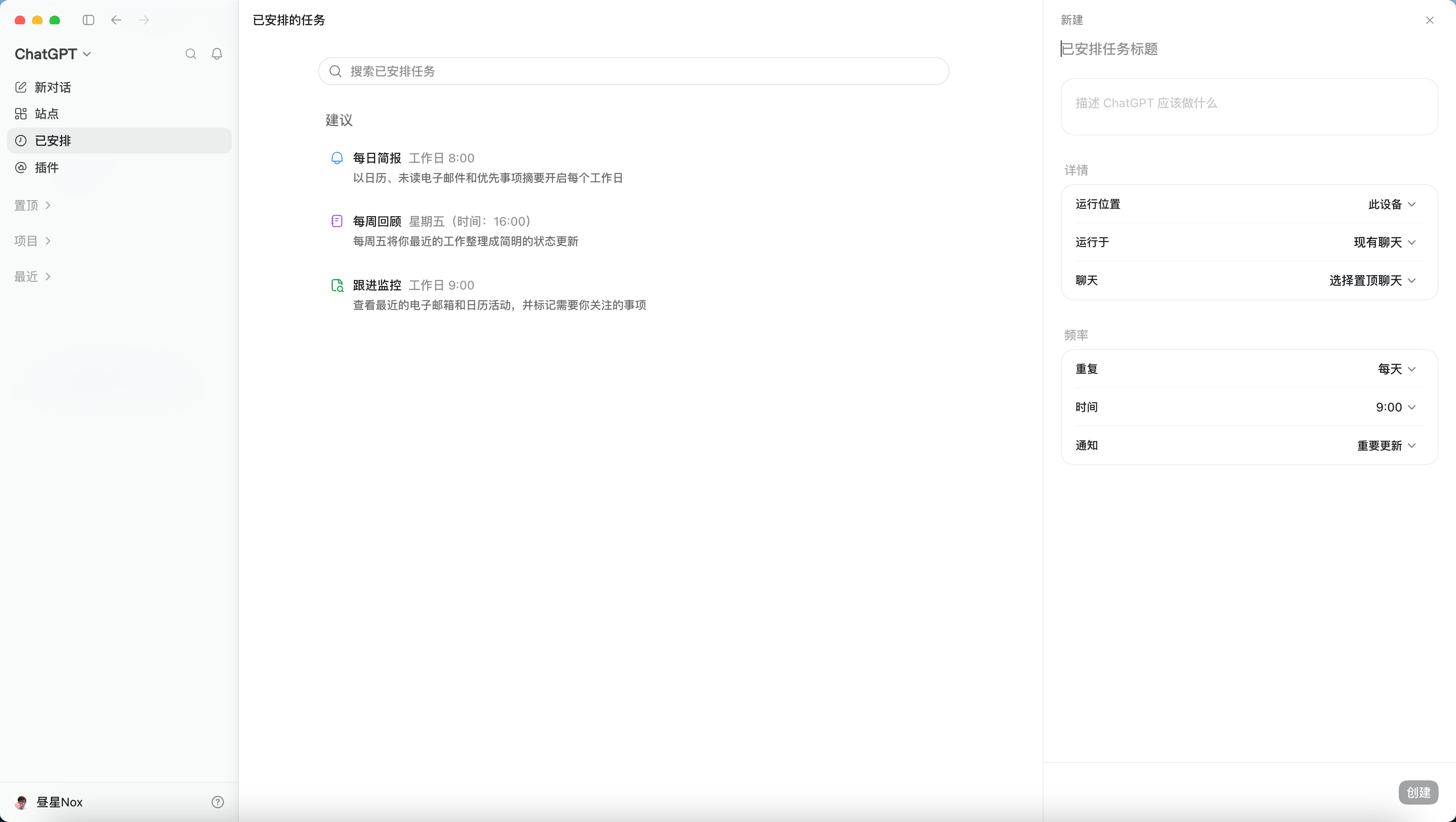Select 新对话 in sidebar
Viewport: 1456px width, 822px height.
tap(119, 87)
